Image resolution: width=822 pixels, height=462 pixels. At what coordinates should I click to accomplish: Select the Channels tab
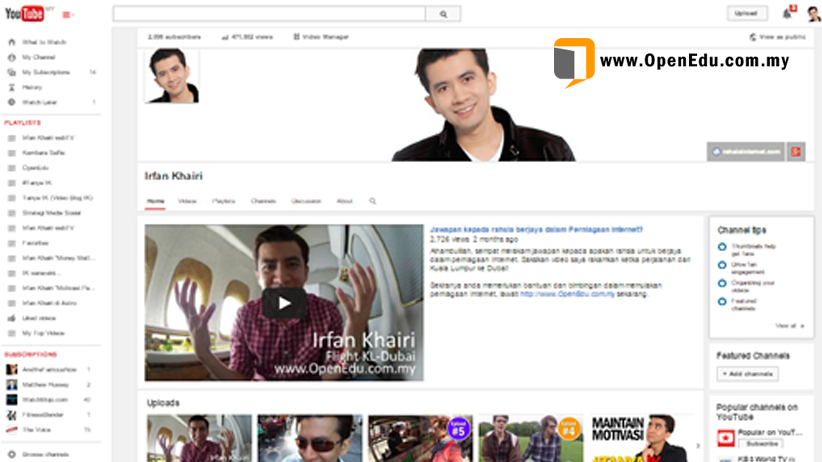263,201
